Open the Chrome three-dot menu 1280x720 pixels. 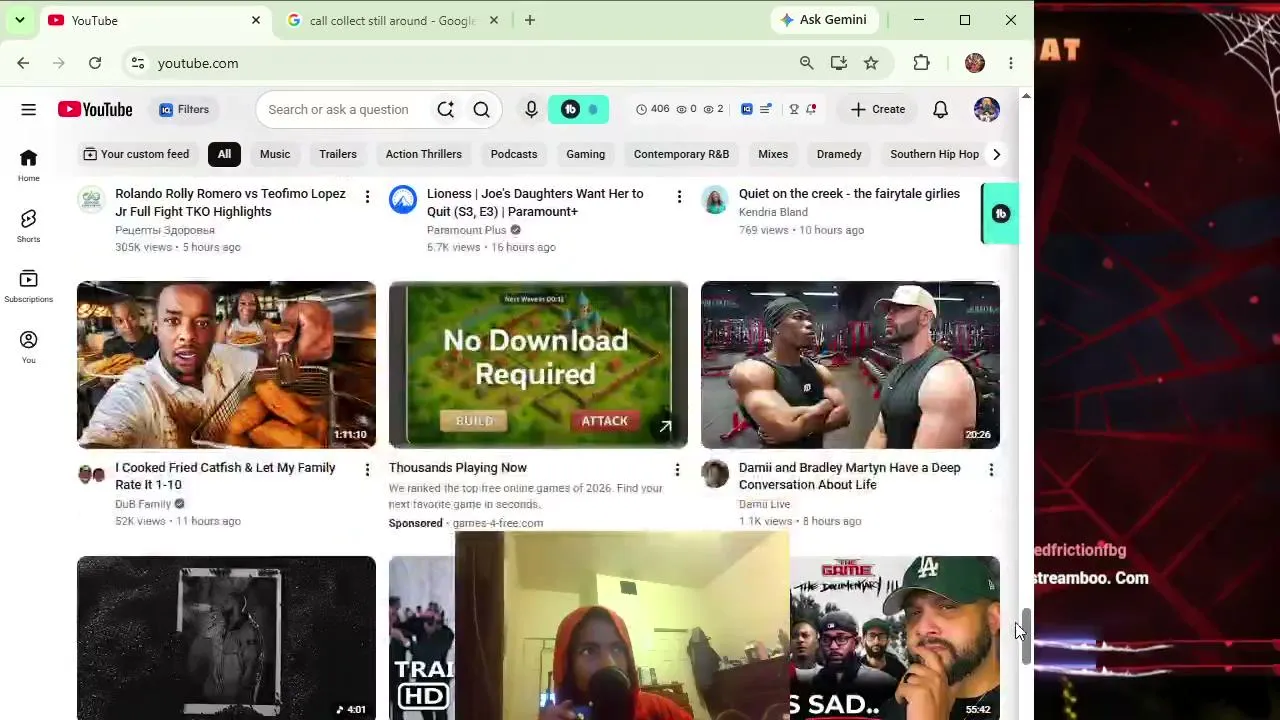(x=1011, y=63)
